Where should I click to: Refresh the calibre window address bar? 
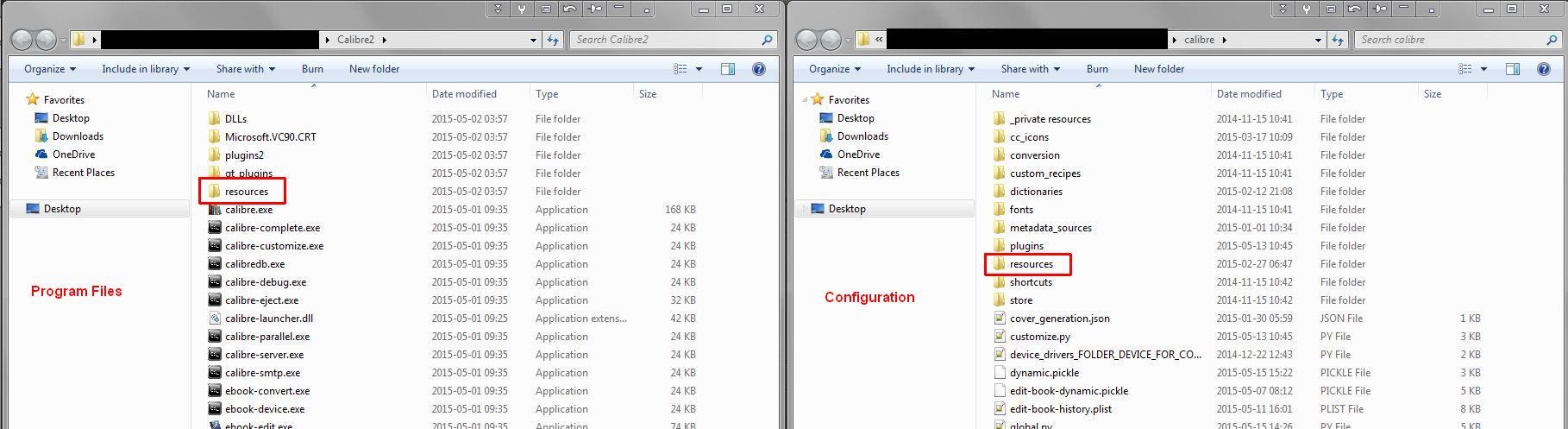pyautogui.click(x=1339, y=40)
